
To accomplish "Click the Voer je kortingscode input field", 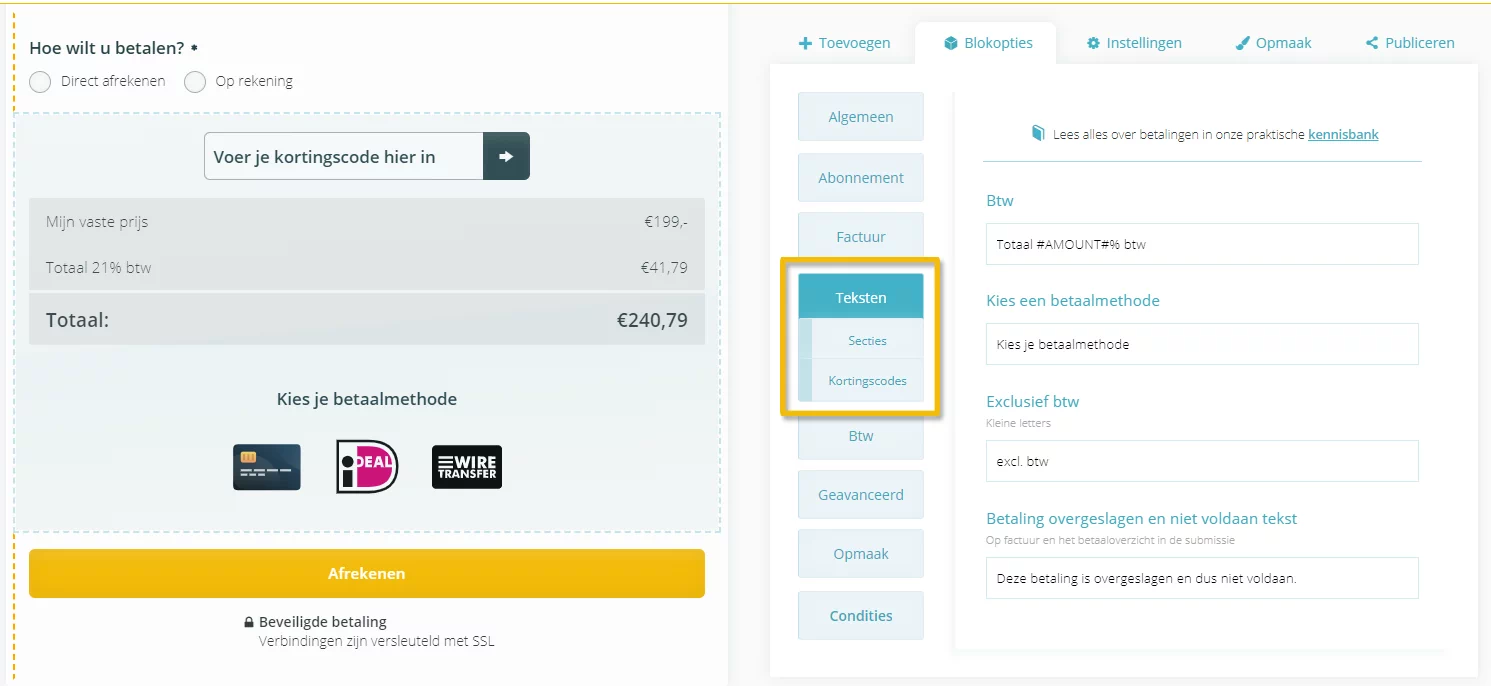I will coord(344,157).
